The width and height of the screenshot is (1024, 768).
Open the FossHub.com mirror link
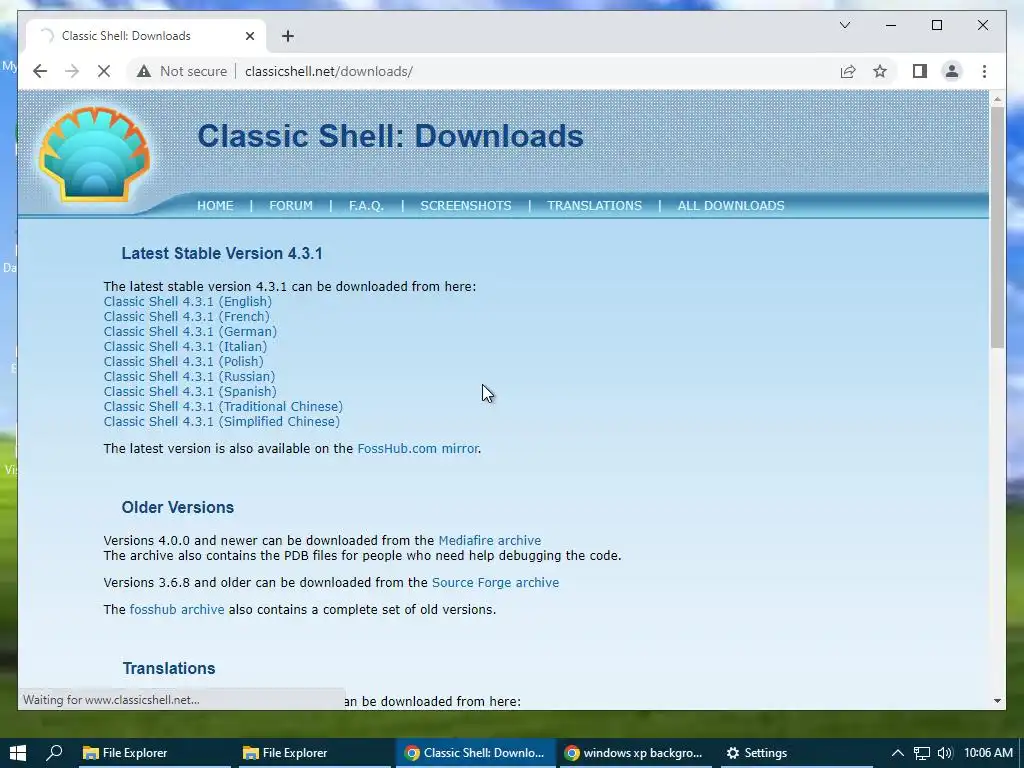(418, 449)
